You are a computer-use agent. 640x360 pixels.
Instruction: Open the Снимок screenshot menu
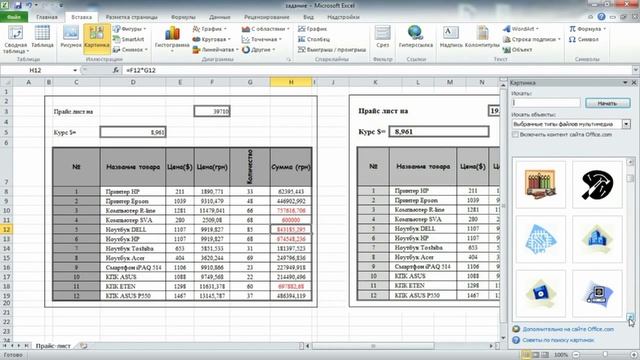[x=130, y=49]
